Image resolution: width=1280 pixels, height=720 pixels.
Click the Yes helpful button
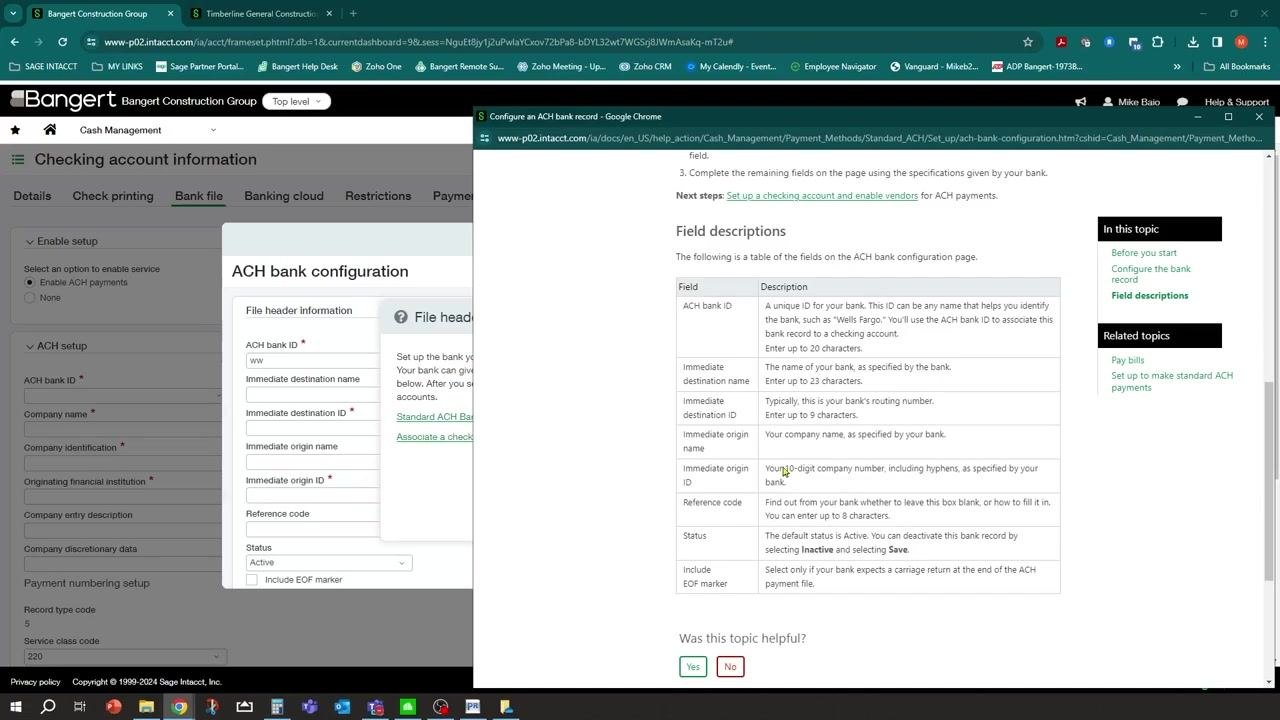click(x=693, y=667)
